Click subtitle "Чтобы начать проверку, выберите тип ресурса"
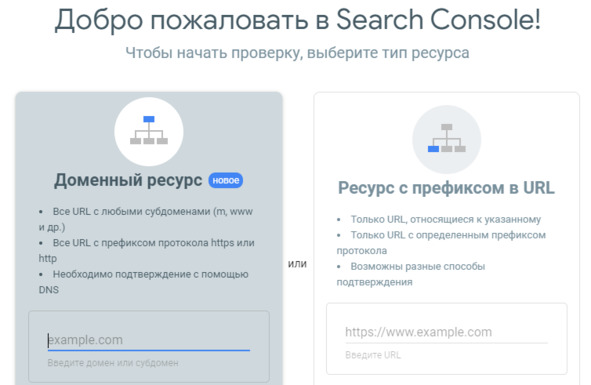Image resolution: width=591 pixels, height=385 pixels. pyautogui.click(x=297, y=53)
